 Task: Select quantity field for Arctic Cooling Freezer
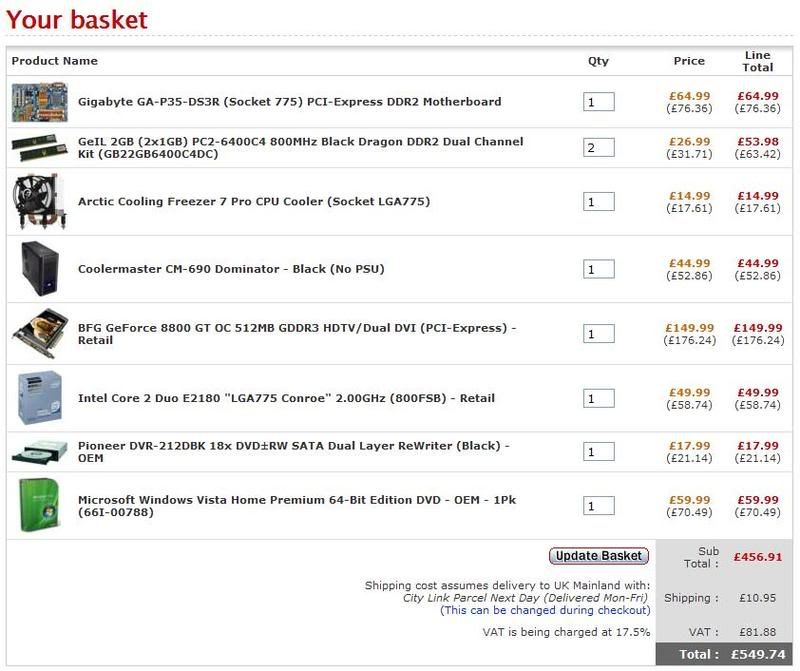(598, 202)
